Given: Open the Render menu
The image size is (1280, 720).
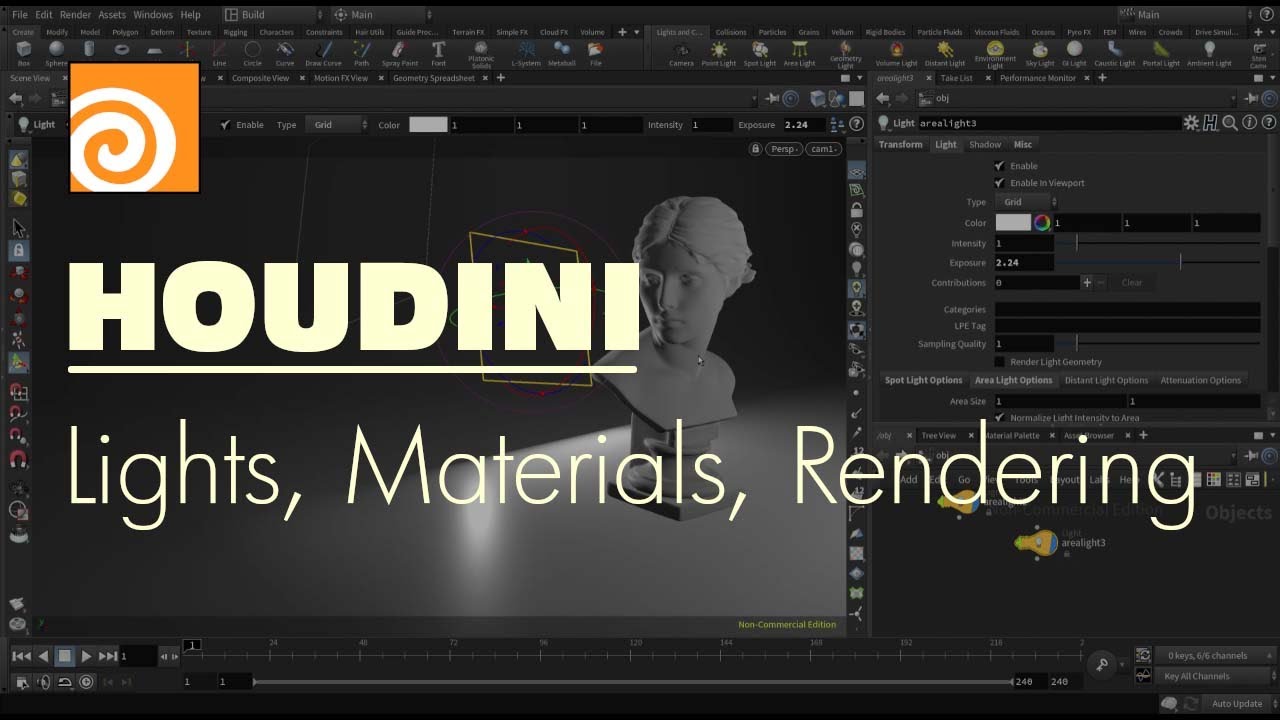Looking at the screenshot, I should 75,15.
